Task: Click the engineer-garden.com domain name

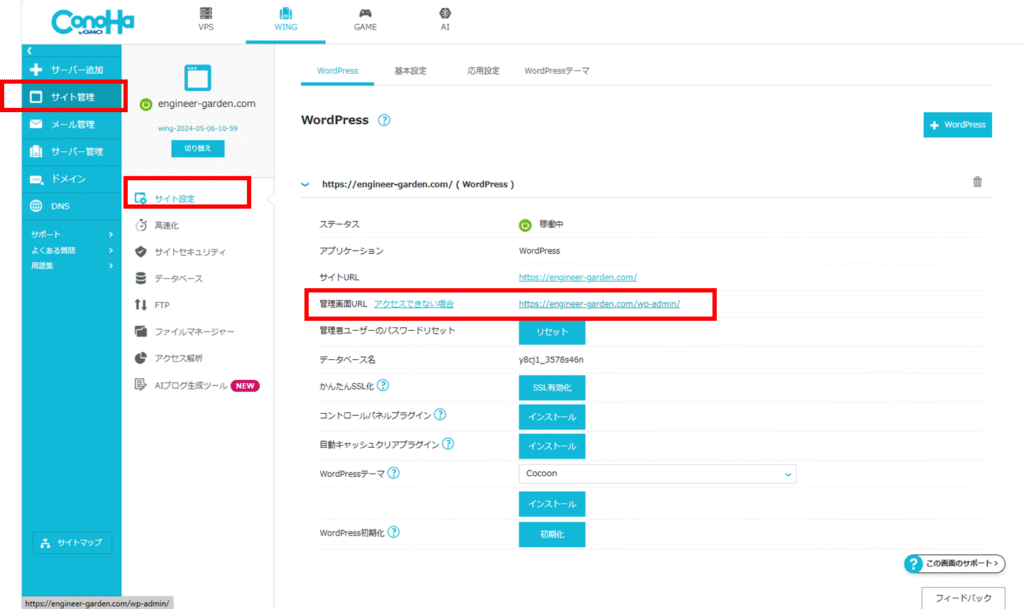Action: [x=206, y=104]
